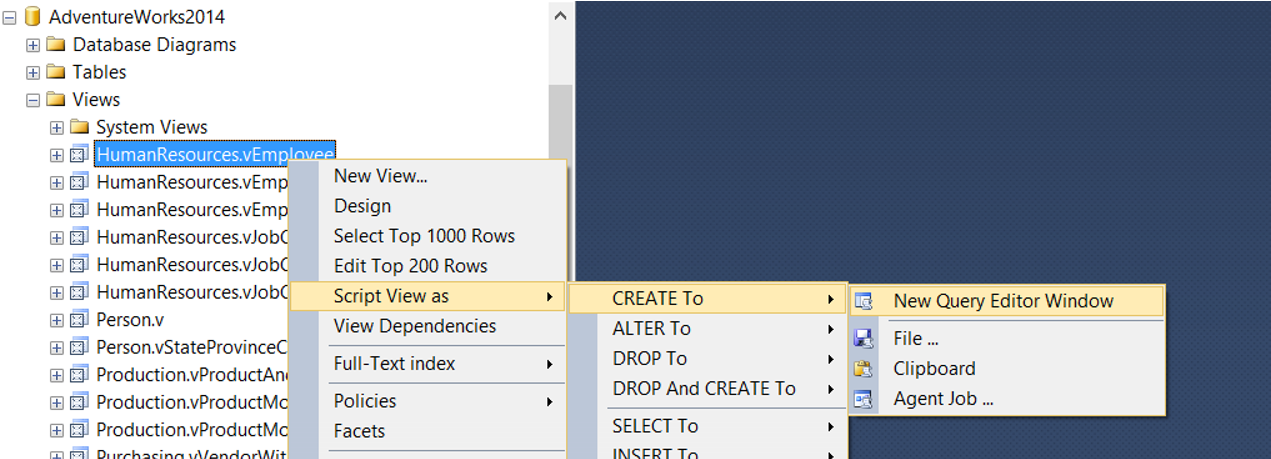
Task: Choose Agent Job ... as script destination
Action: click(x=1007, y=399)
